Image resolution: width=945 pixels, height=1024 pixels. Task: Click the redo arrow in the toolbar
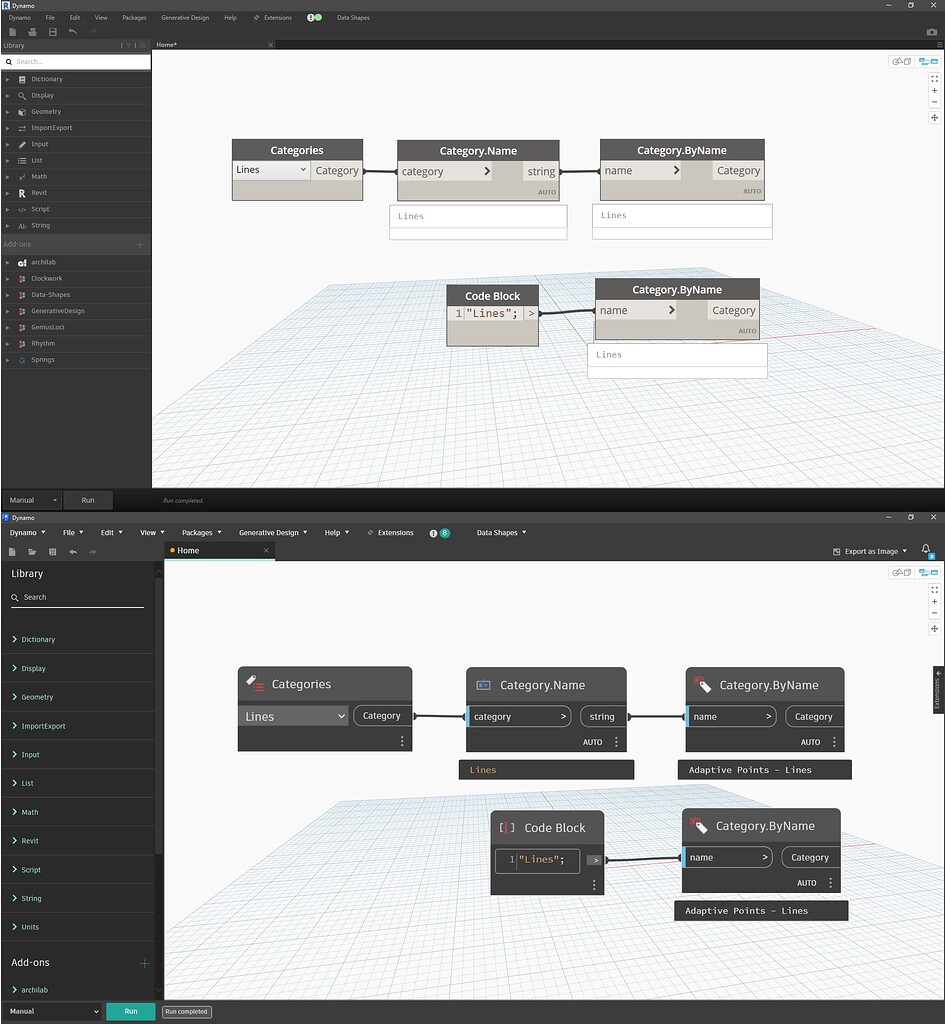click(x=92, y=551)
